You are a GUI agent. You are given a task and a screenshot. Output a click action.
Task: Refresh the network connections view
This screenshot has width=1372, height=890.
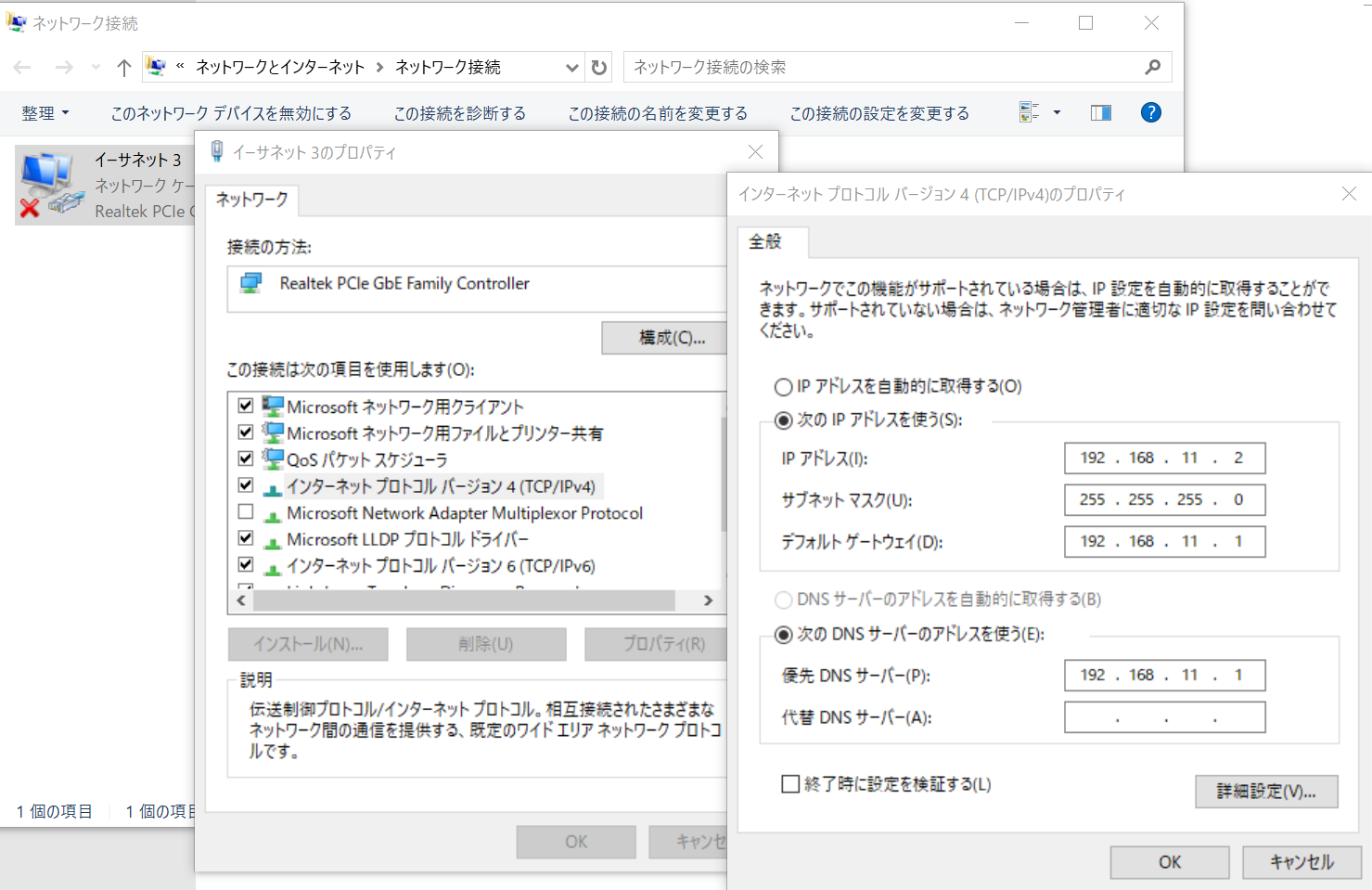pyautogui.click(x=598, y=67)
